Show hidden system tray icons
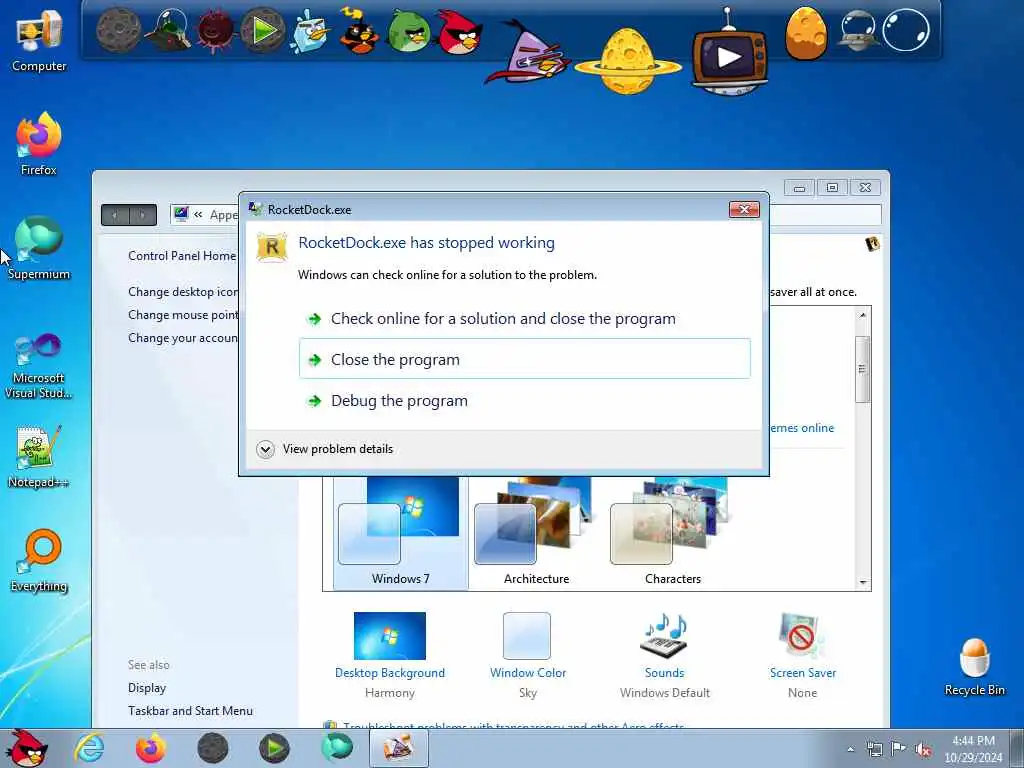This screenshot has height=768, width=1024. (x=850, y=749)
